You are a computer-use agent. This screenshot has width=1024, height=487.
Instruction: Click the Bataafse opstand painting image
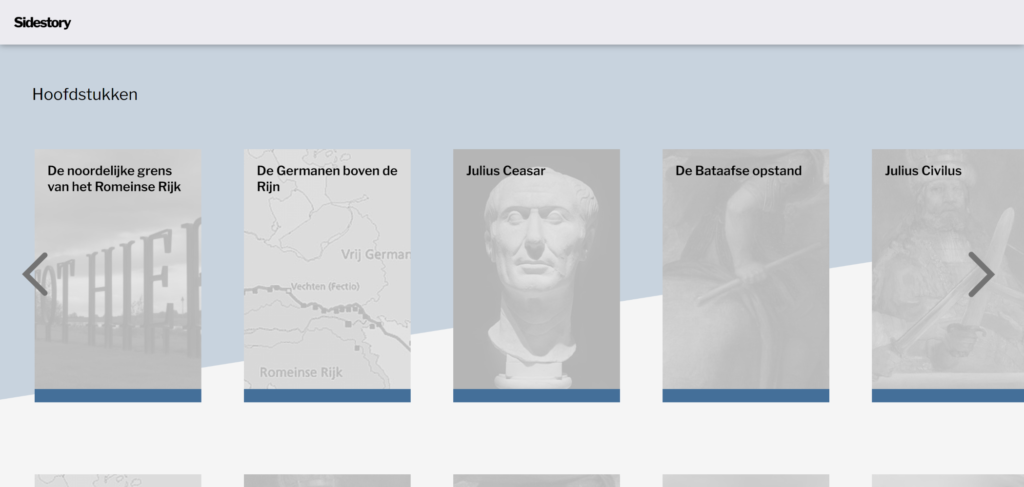point(745,290)
